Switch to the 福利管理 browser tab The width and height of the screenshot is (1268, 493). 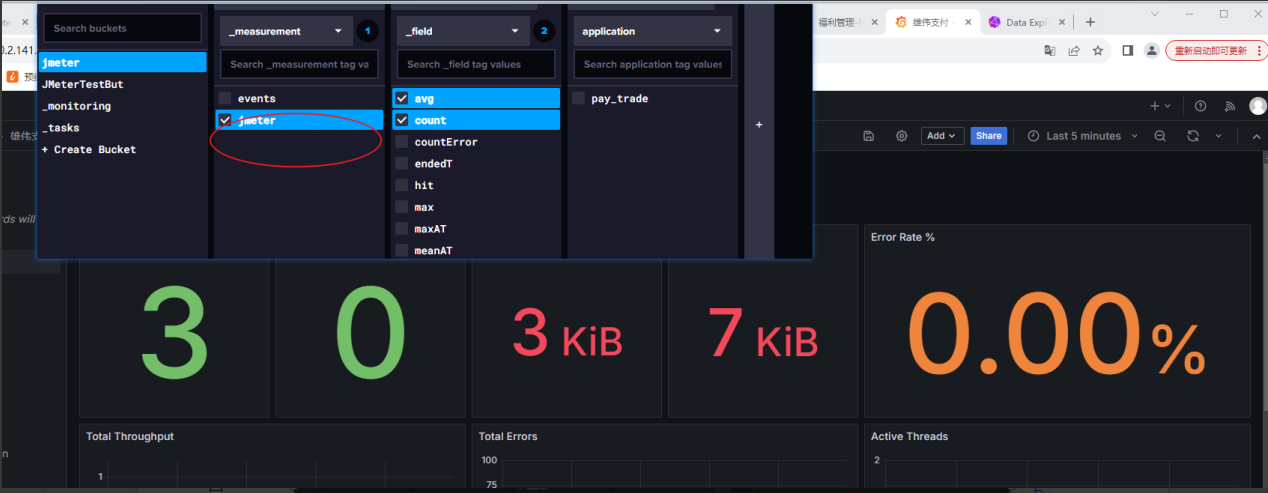(x=847, y=22)
